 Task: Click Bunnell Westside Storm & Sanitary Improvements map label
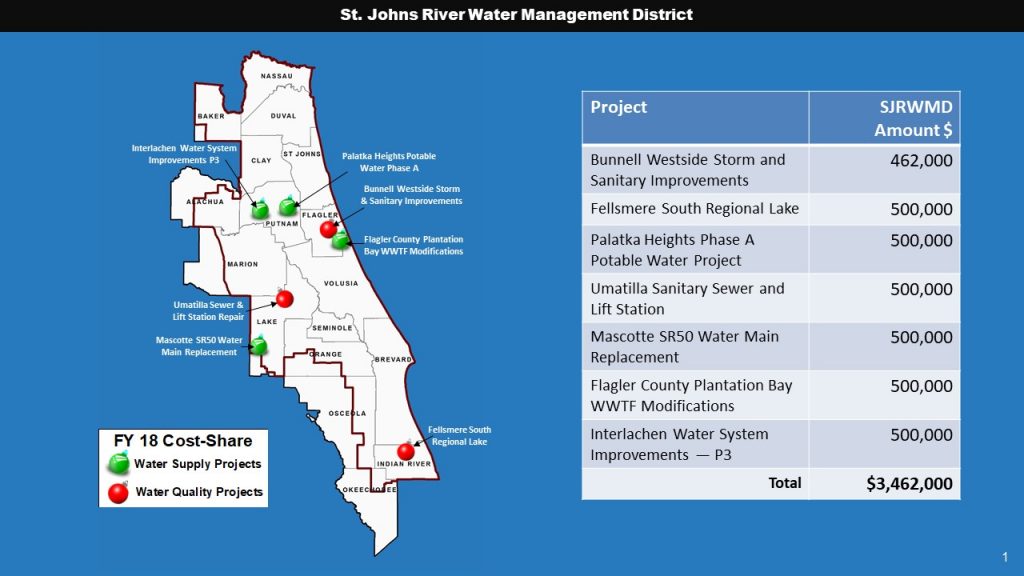point(411,195)
